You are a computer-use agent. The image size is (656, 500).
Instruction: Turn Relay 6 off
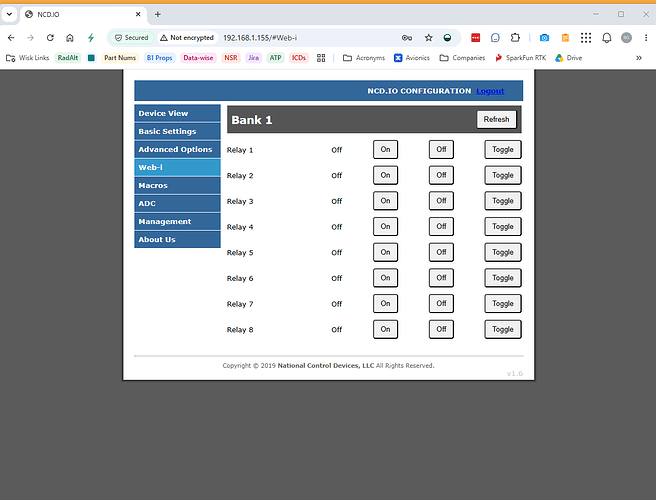(x=441, y=278)
